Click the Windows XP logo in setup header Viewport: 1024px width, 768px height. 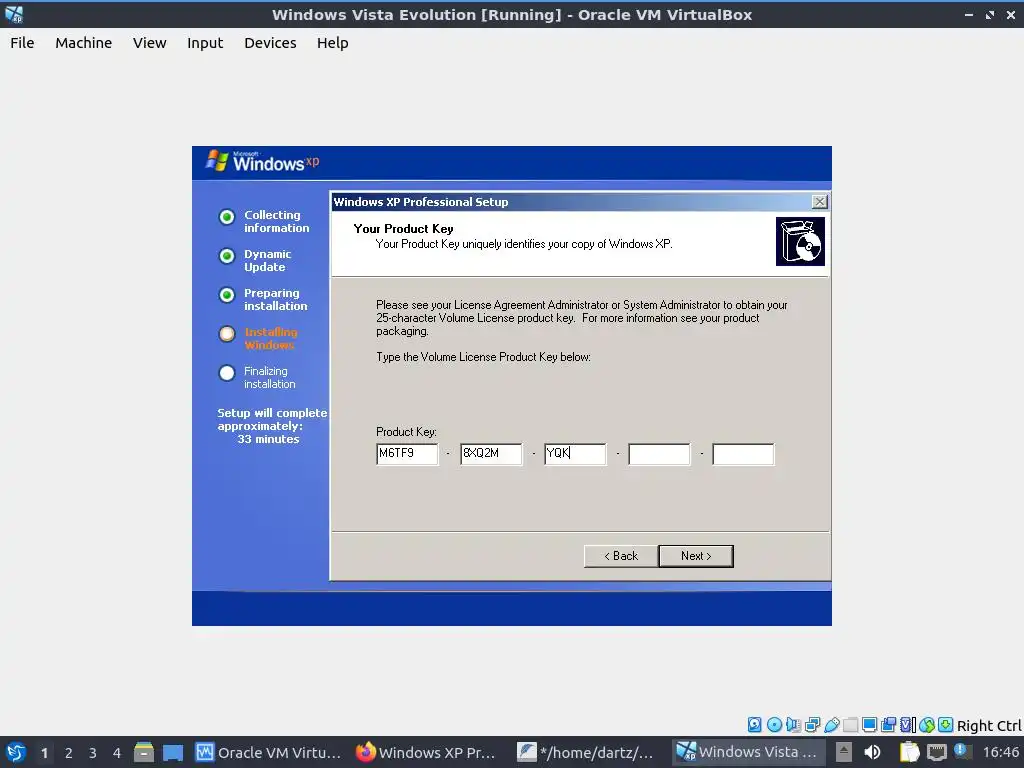263,161
